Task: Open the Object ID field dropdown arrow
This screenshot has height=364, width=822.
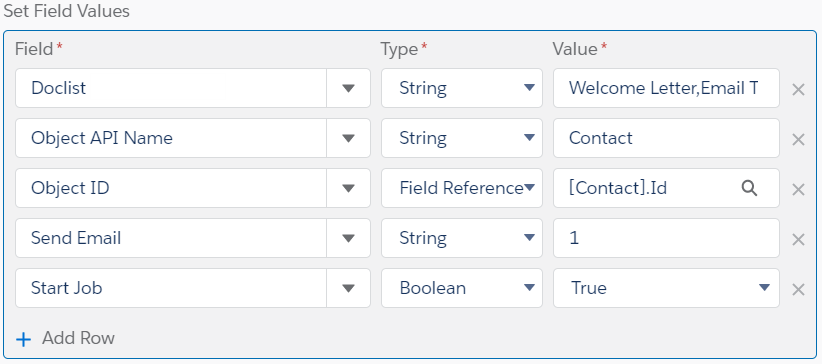Action: click(348, 188)
